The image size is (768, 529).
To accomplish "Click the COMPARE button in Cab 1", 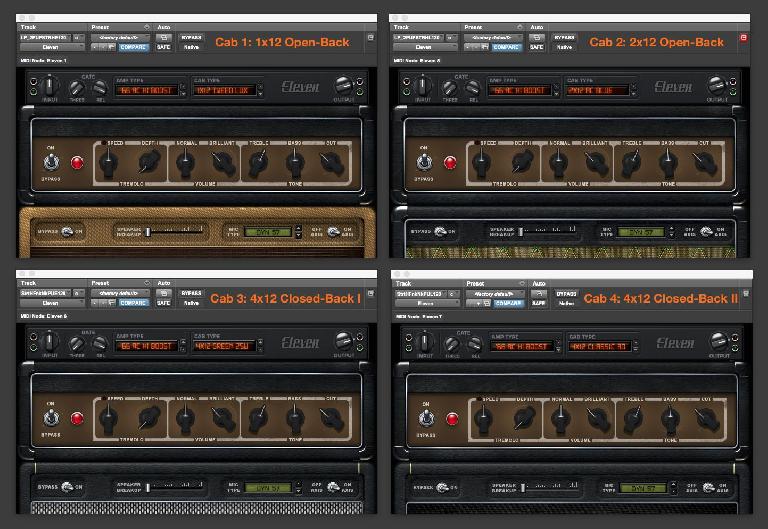I will [x=133, y=47].
